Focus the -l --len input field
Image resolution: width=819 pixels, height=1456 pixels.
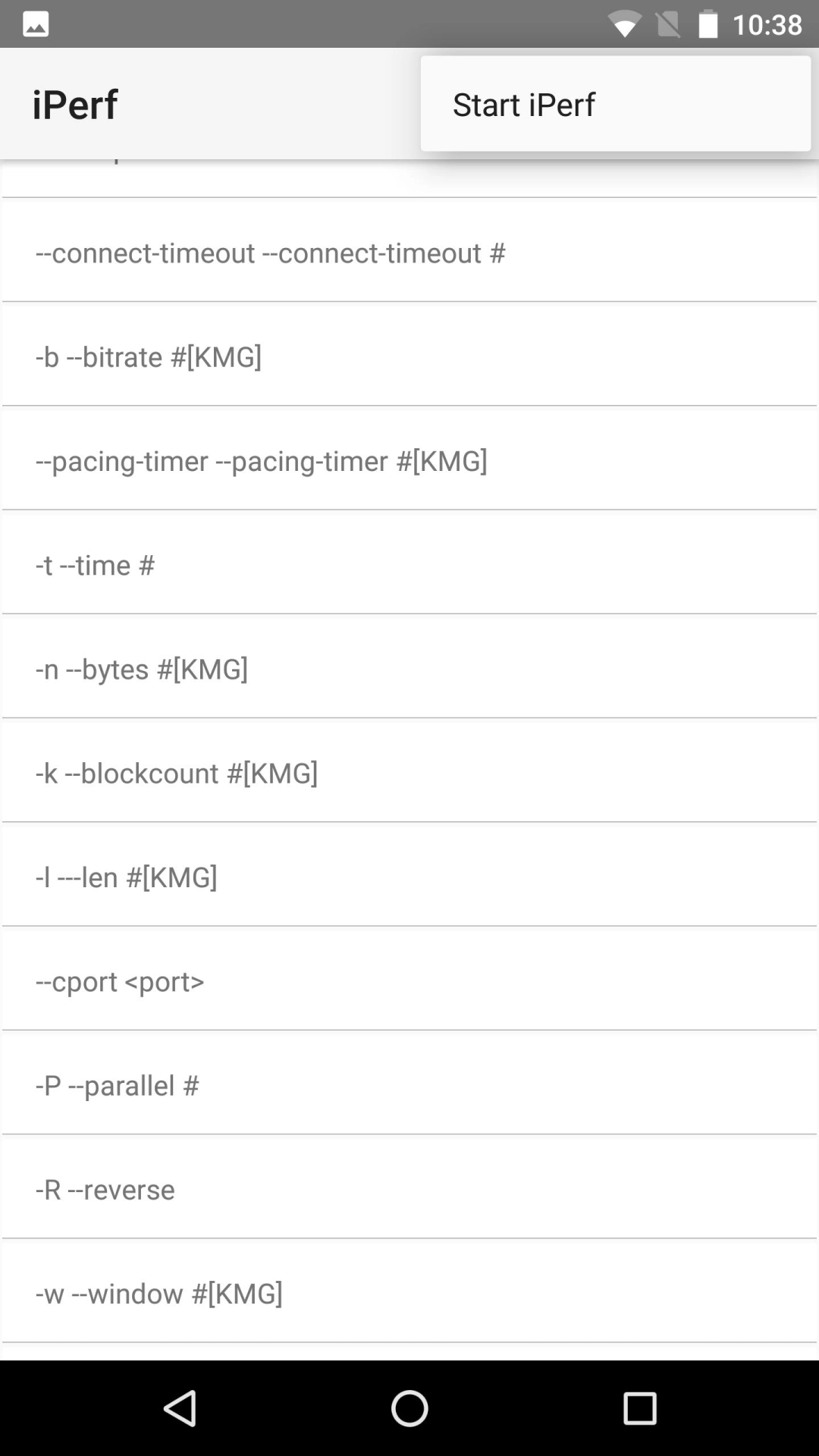point(409,877)
